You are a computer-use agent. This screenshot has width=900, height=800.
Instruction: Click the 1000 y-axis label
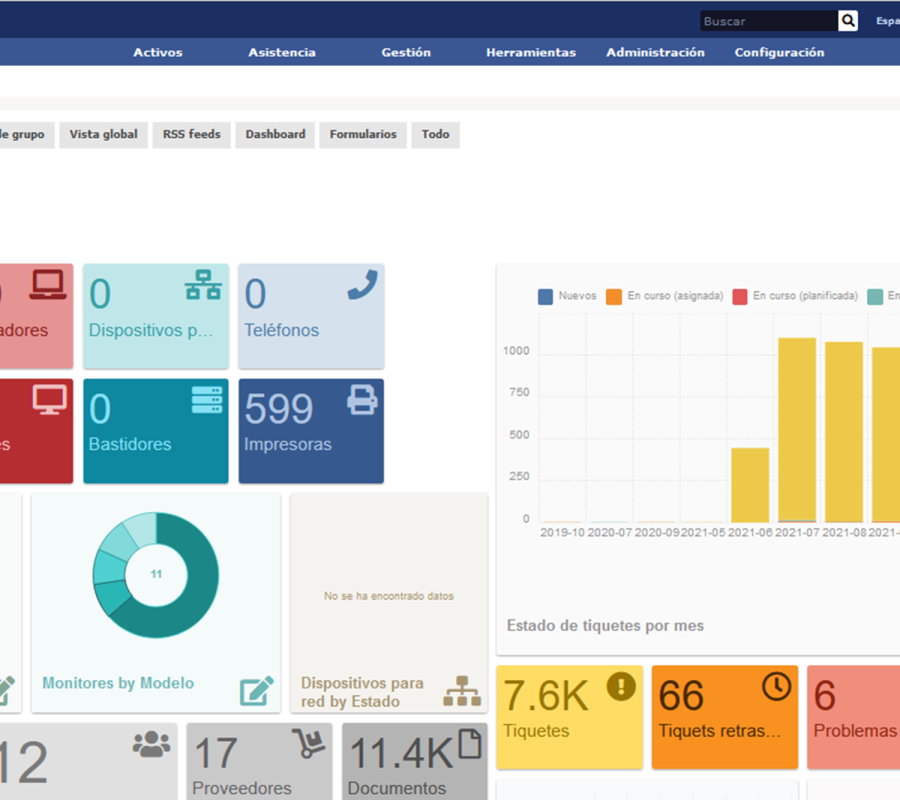(516, 351)
